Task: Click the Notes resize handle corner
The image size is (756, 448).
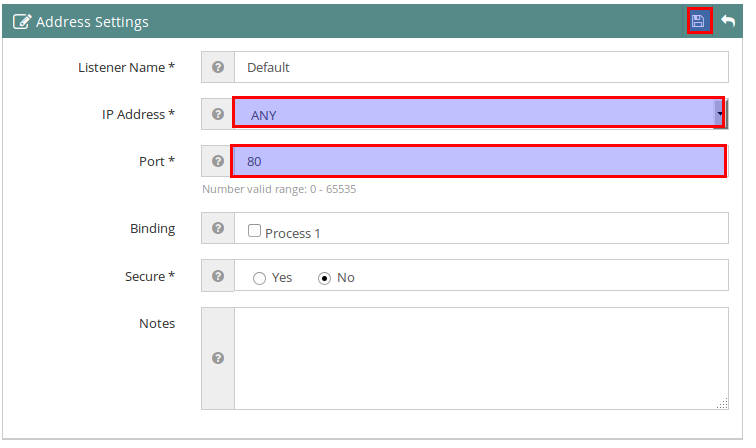Action: tap(722, 404)
